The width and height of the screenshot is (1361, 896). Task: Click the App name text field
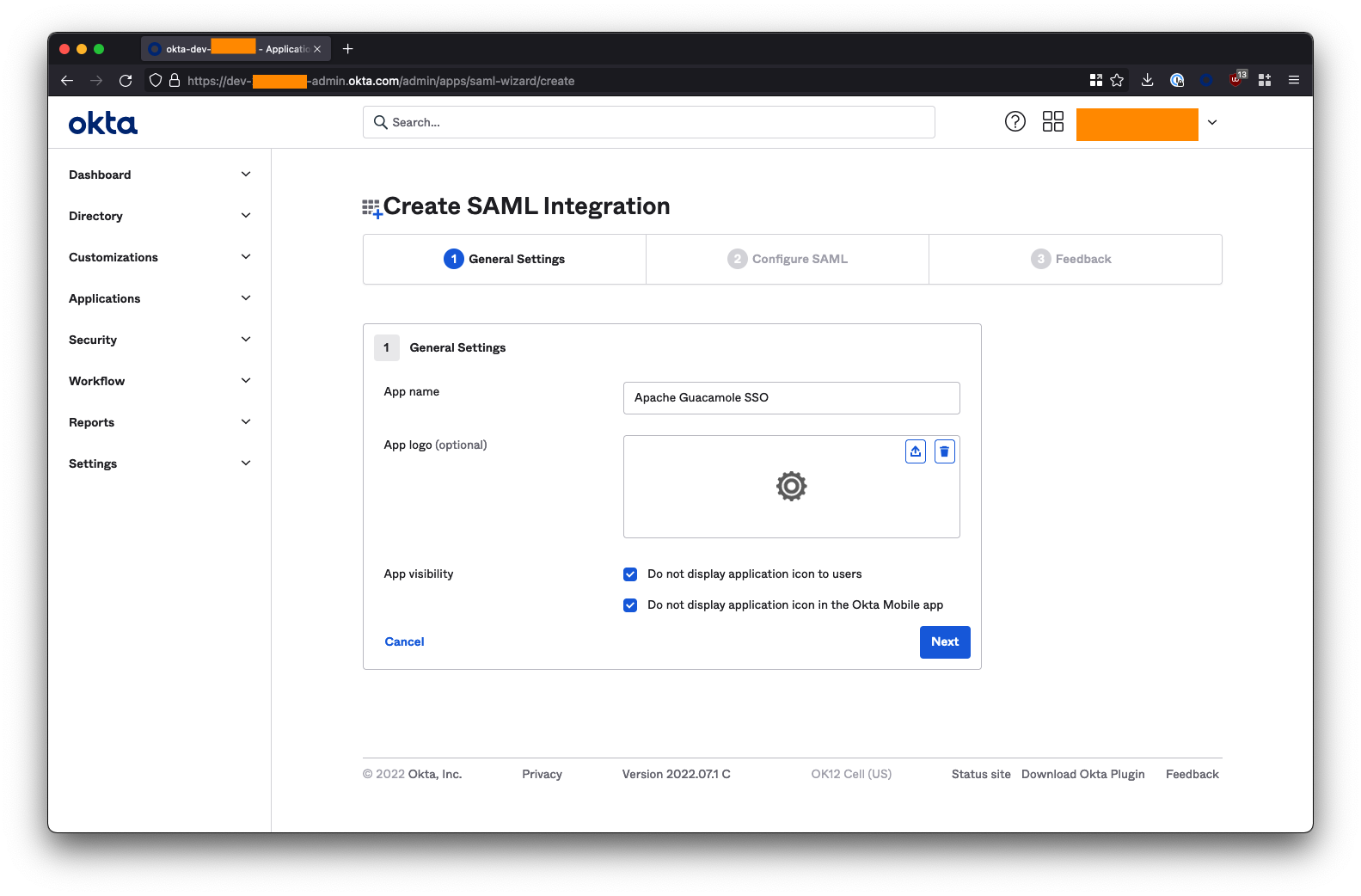[x=791, y=398]
